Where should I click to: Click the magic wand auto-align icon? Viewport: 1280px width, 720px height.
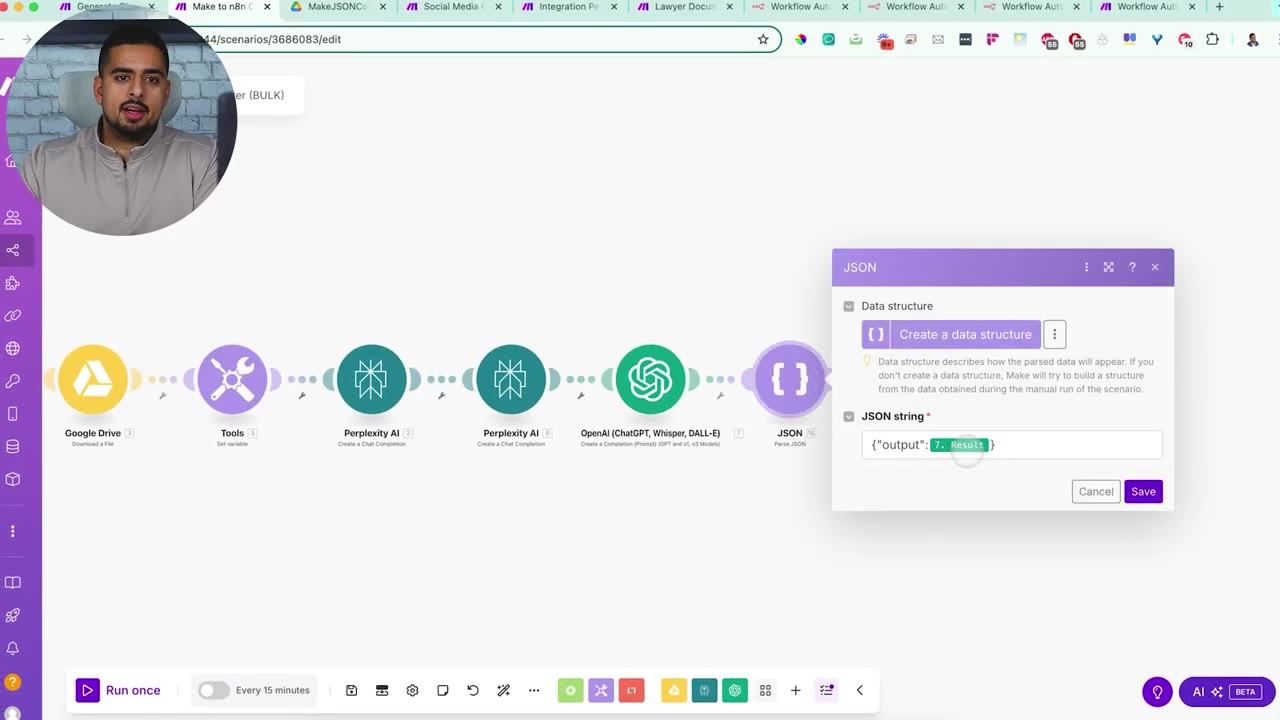tap(504, 690)
